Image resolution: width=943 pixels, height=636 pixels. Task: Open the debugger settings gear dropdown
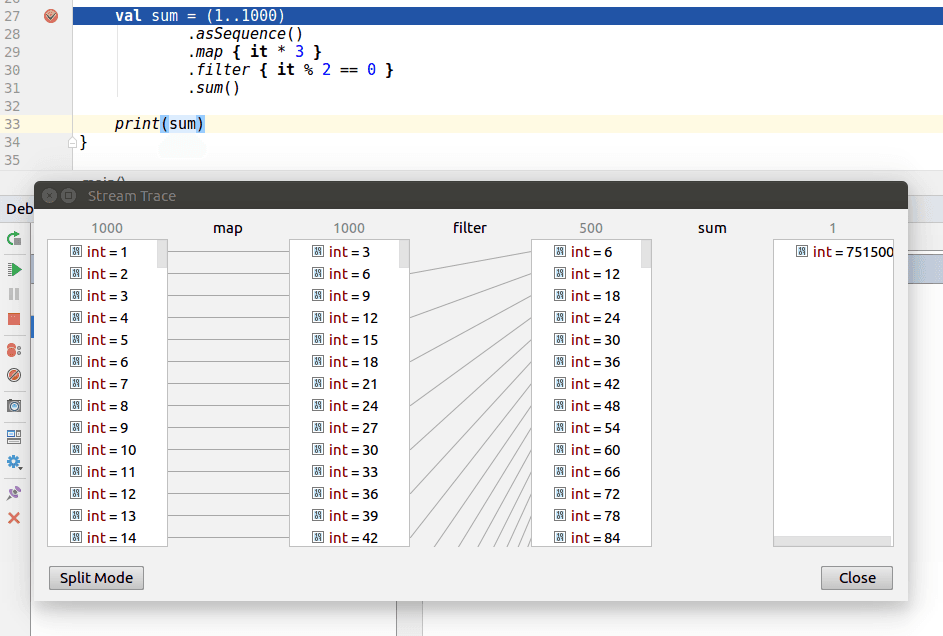click(x=14, y=462)
